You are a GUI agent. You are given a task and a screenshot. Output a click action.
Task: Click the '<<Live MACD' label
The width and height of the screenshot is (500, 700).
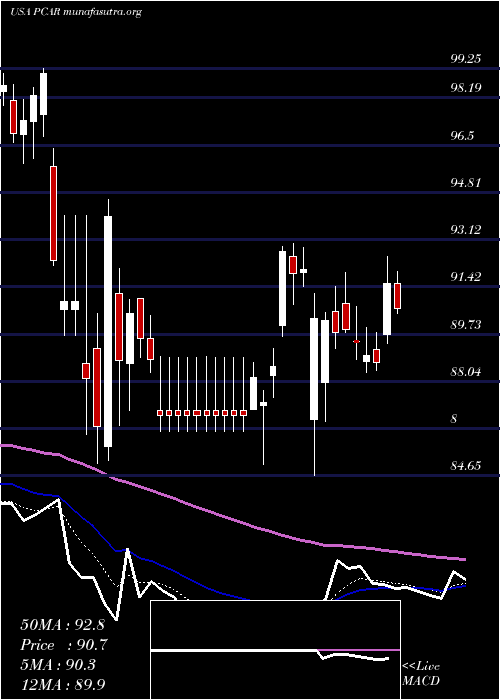pyautogui.click(x=421, y=674)
